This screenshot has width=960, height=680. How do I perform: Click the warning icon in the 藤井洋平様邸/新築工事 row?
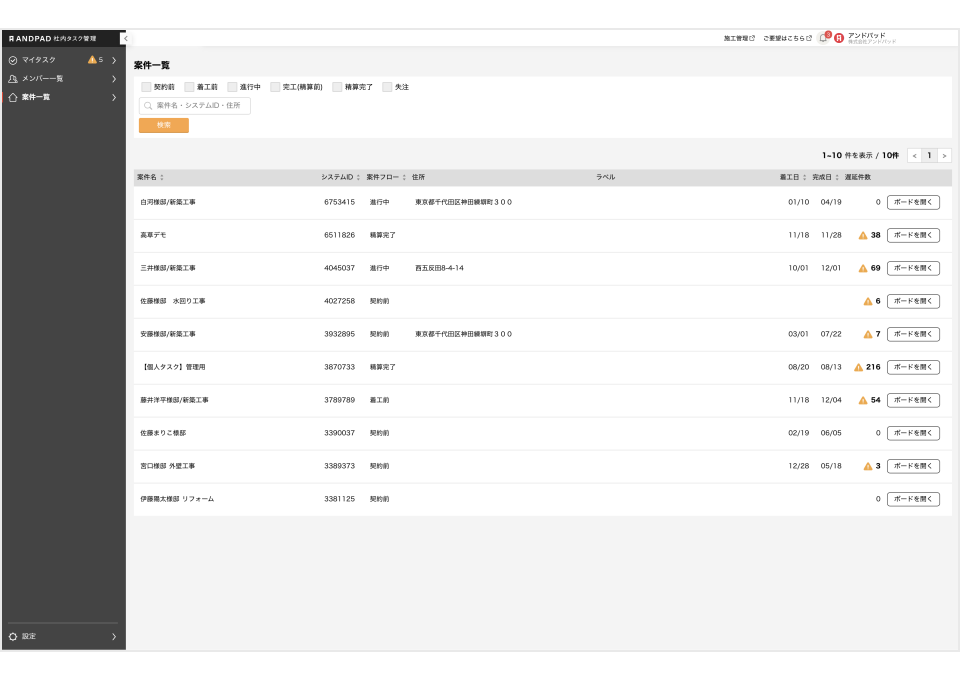tap(863, 400)
